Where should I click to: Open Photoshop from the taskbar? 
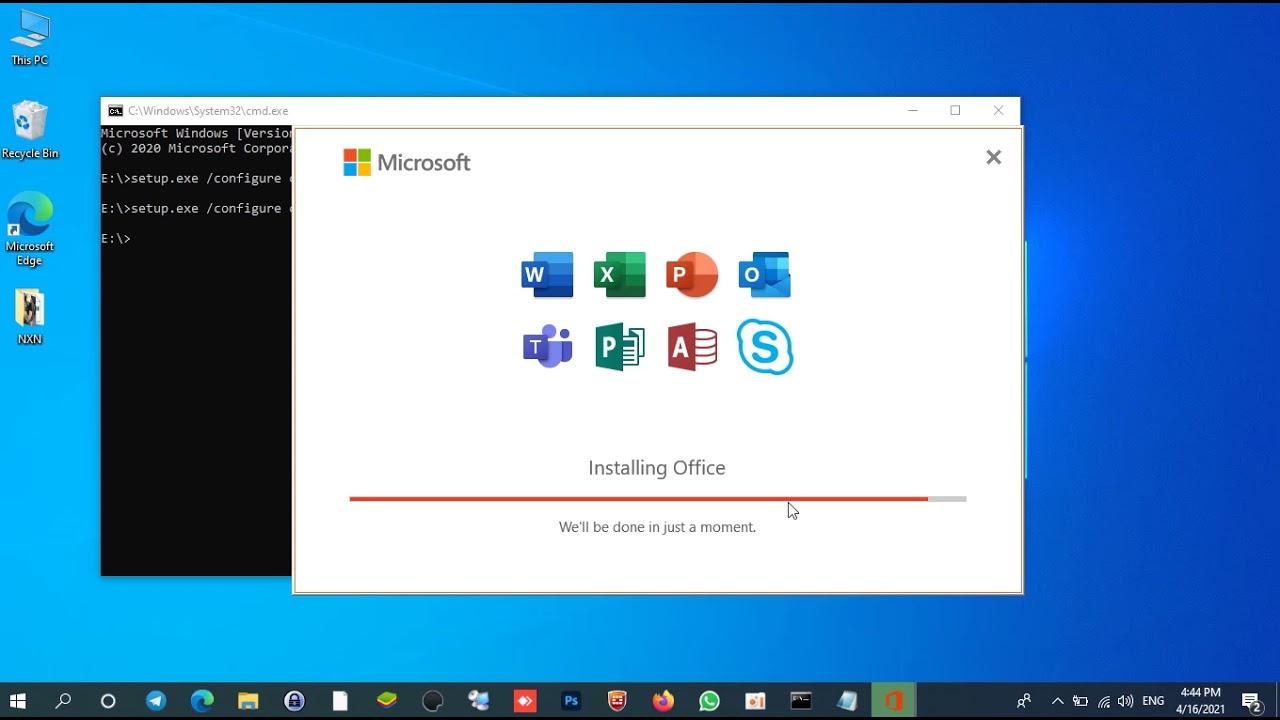tap(571, 701)
